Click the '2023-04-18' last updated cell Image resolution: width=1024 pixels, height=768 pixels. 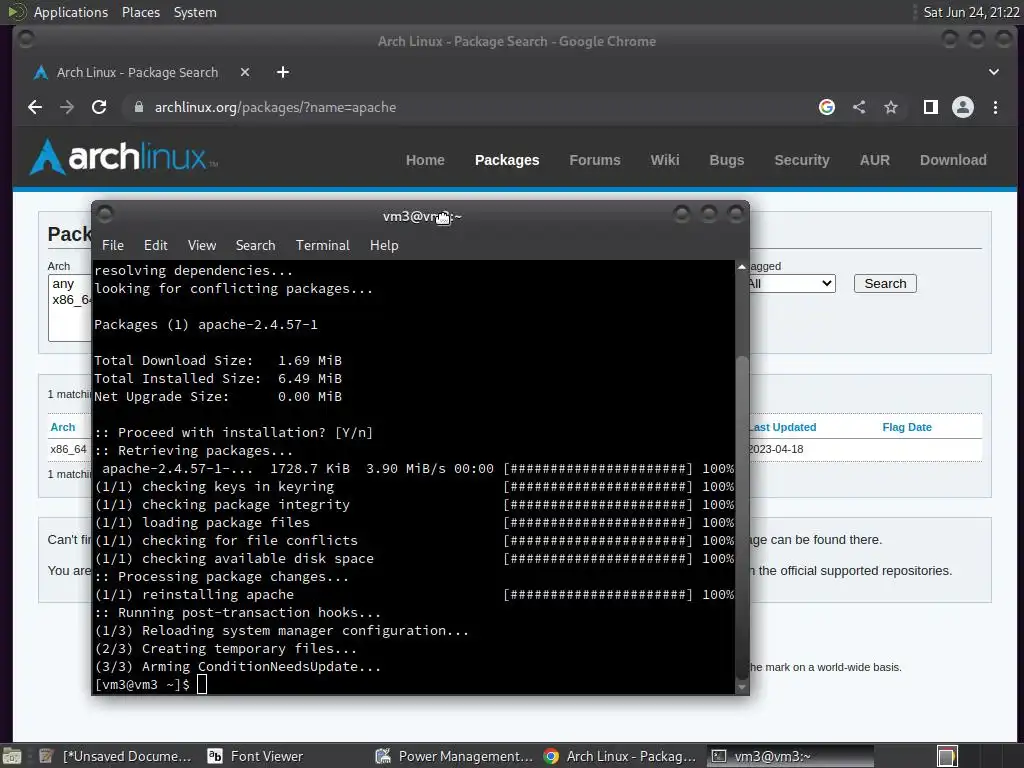click(x=775, y=449)
